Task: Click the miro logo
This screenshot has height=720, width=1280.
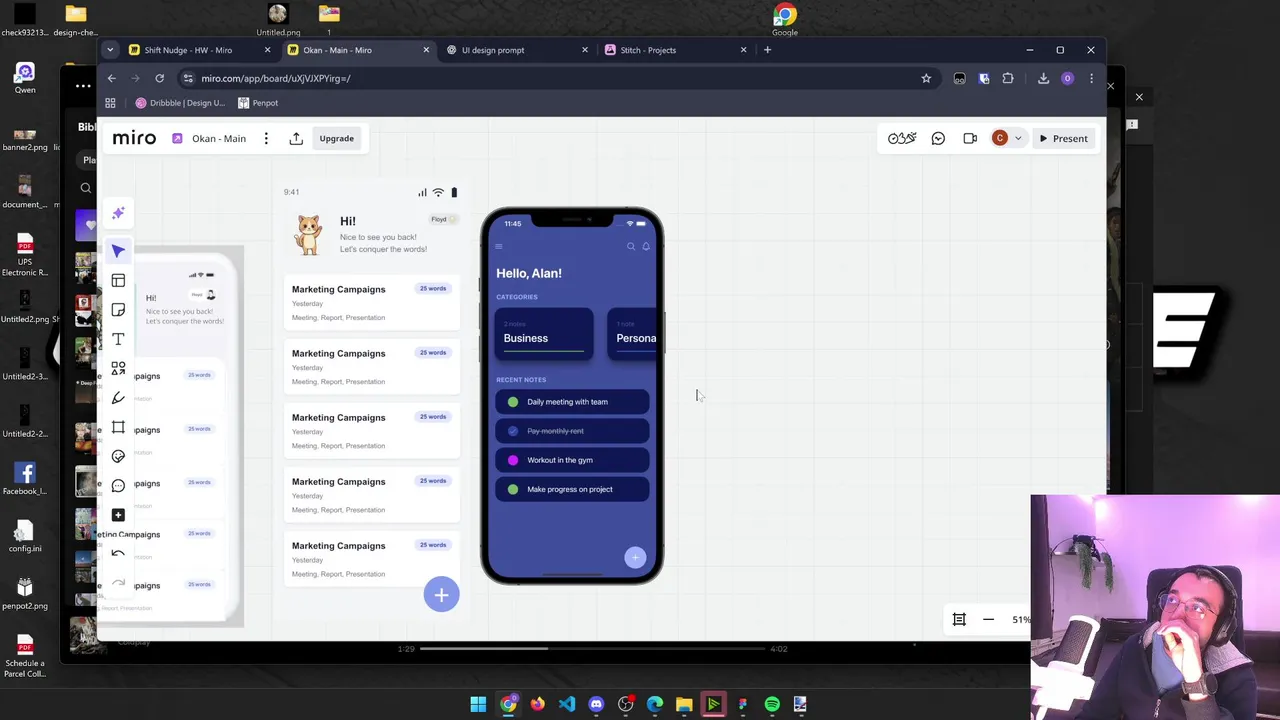Action: (134, 138)
